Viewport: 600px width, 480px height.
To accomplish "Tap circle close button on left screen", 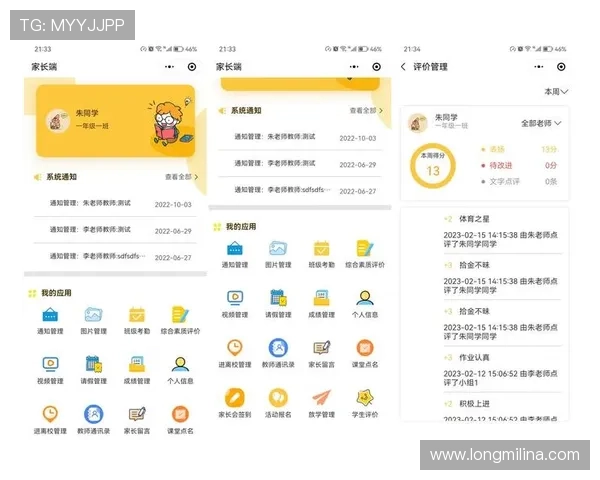I will click(192, 67).
